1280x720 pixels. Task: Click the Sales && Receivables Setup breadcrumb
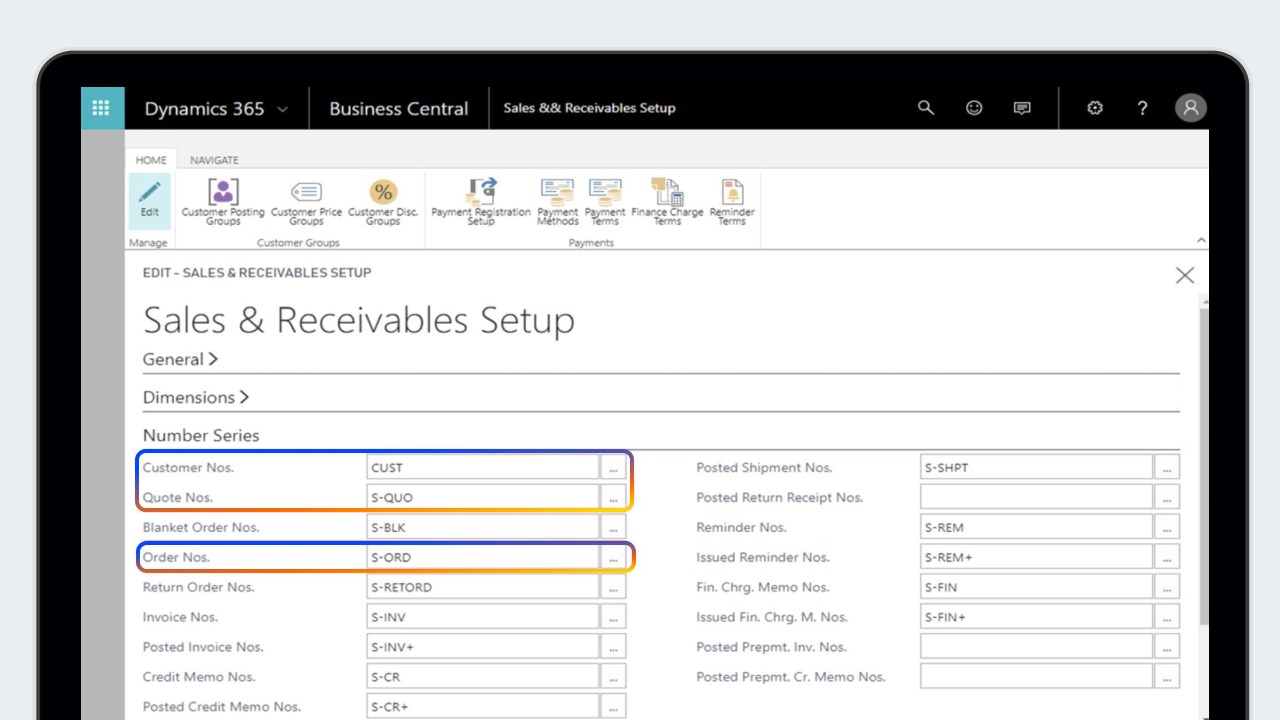[x=589, y=108]
